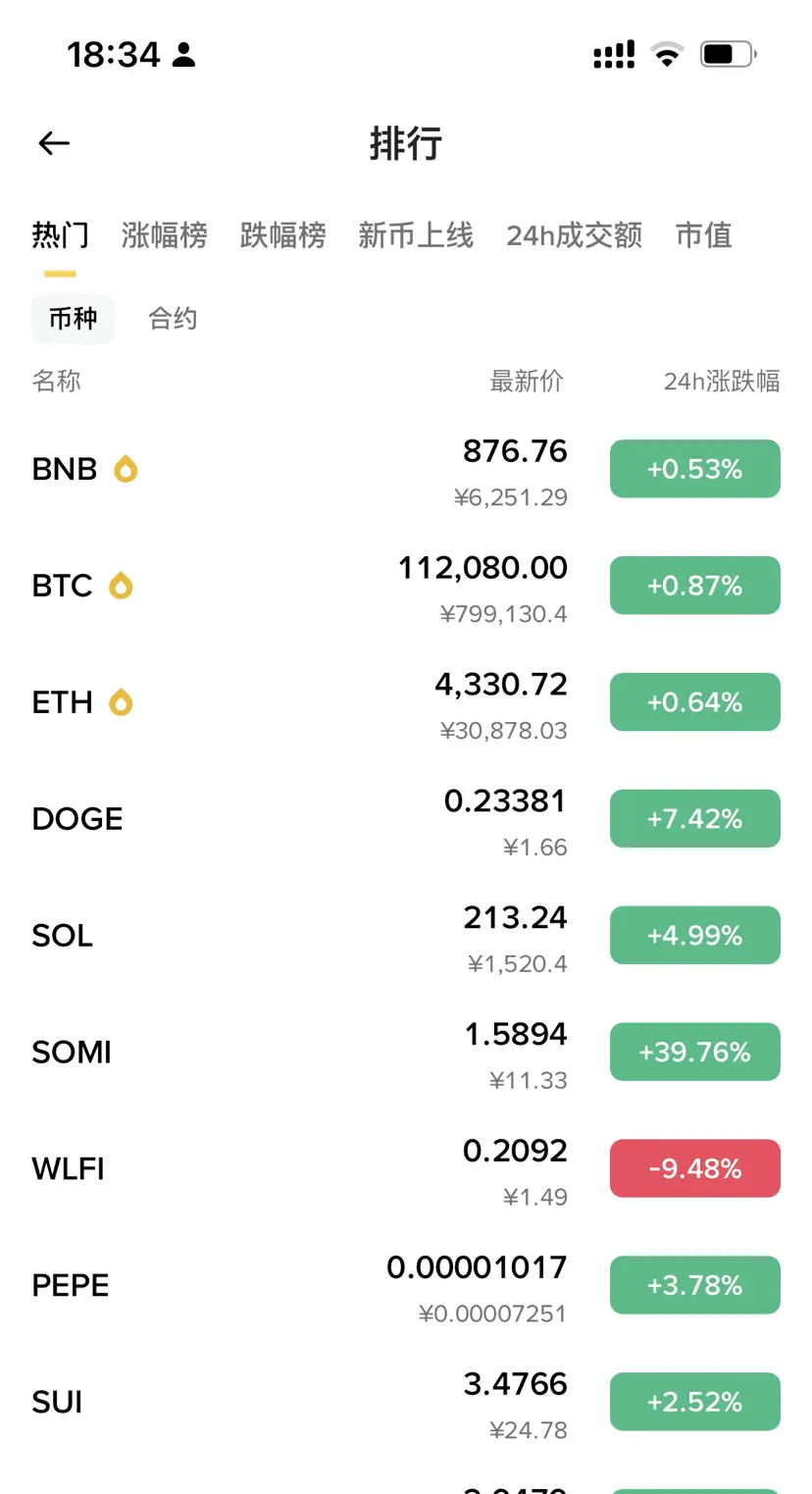Select the 币种 filter toggle
The height and width of the screenshot is (1494, 812).
click(74, 319)
